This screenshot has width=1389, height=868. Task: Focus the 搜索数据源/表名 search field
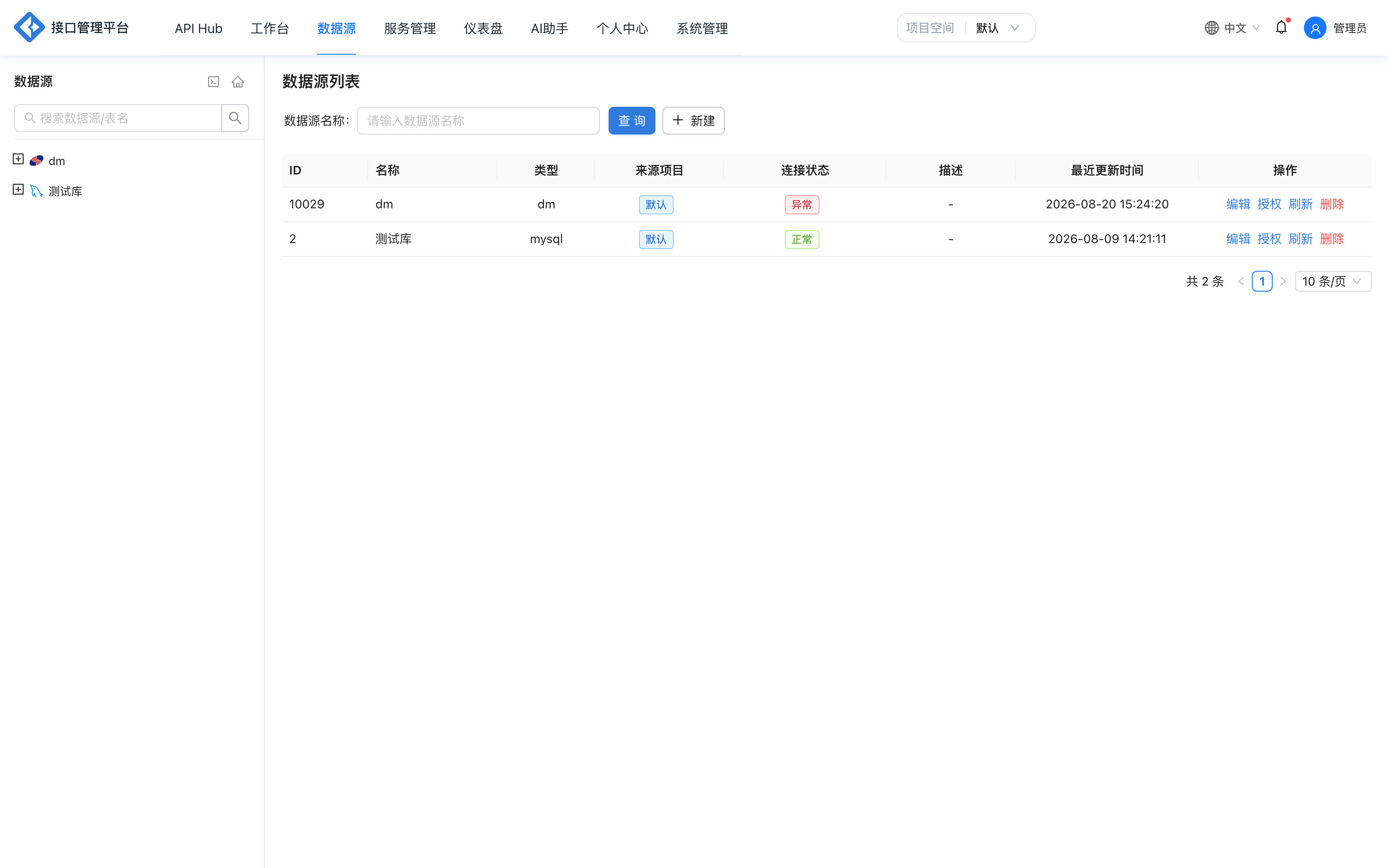pyautogui.click(x=118, y=118)
